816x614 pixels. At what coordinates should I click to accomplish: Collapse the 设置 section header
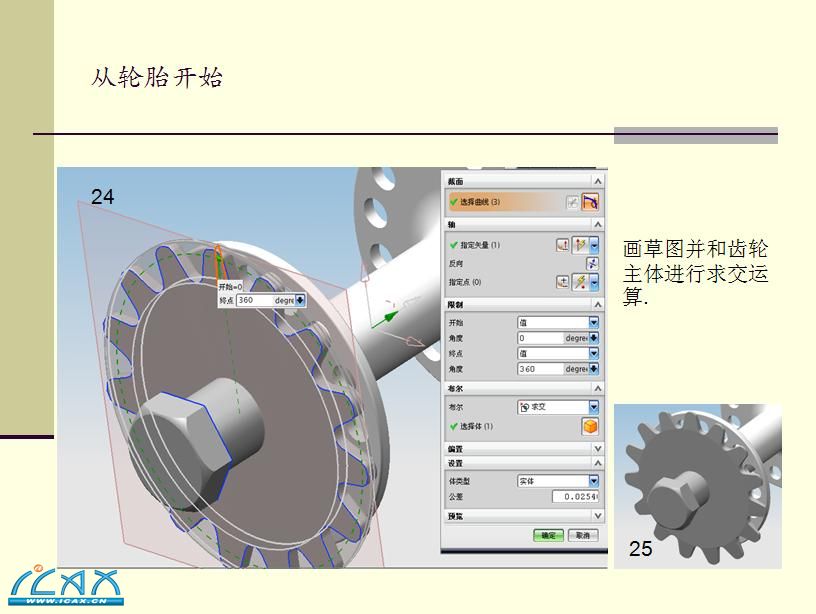click(524, 463)
